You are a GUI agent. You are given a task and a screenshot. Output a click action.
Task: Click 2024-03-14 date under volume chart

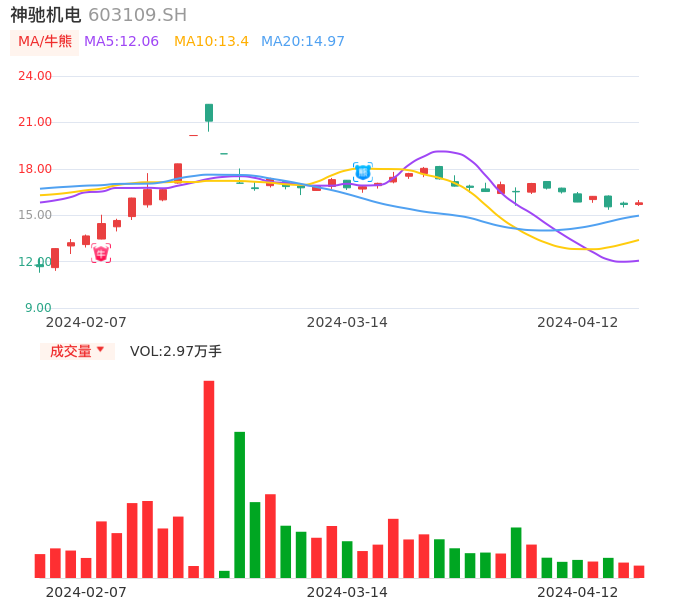[x=347, y=592]
